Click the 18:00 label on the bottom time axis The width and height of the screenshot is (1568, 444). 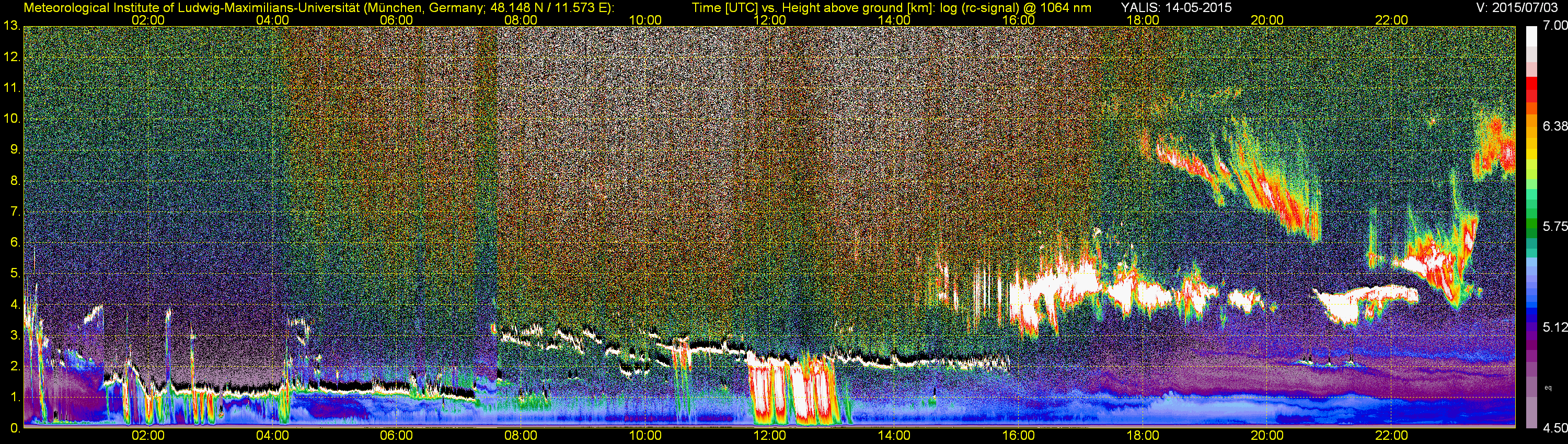1143,436
